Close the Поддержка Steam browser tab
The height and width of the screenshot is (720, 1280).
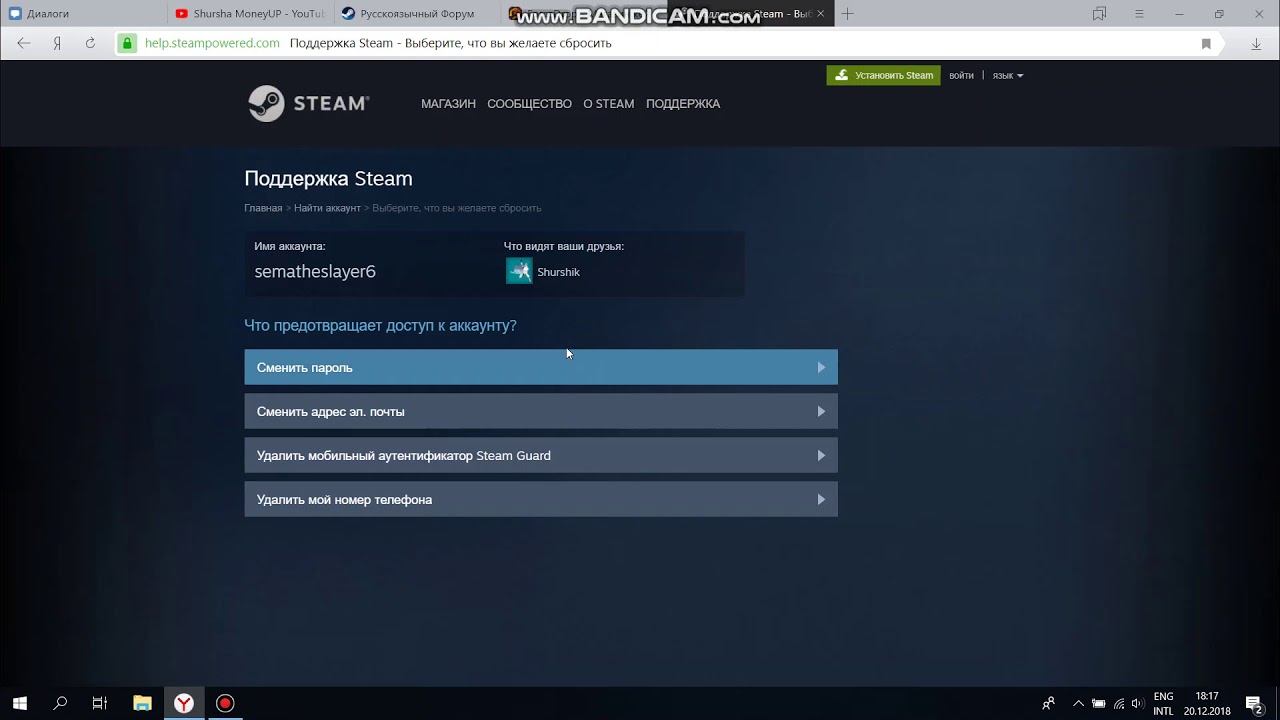(820, 14)
